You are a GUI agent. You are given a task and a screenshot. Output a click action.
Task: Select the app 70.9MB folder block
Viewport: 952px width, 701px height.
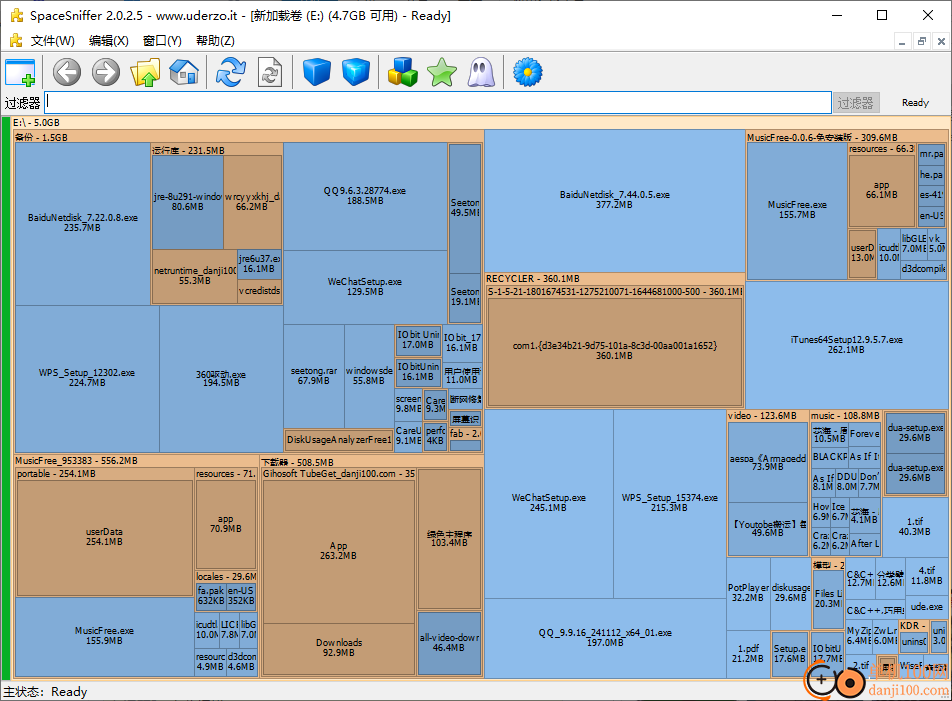pyautogui.click(x=225, y=524)
